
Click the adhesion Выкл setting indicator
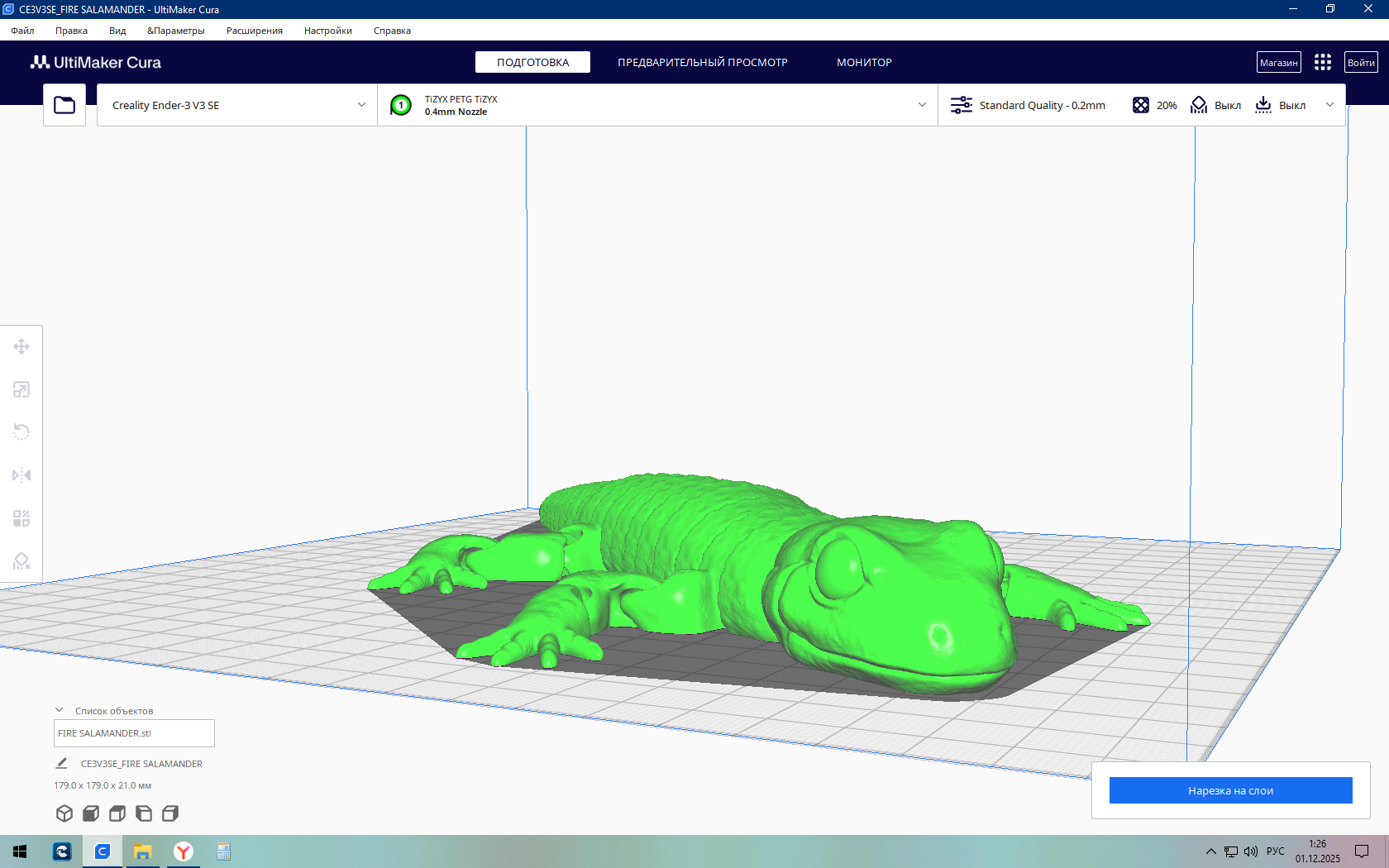[x=1281, y=105]
